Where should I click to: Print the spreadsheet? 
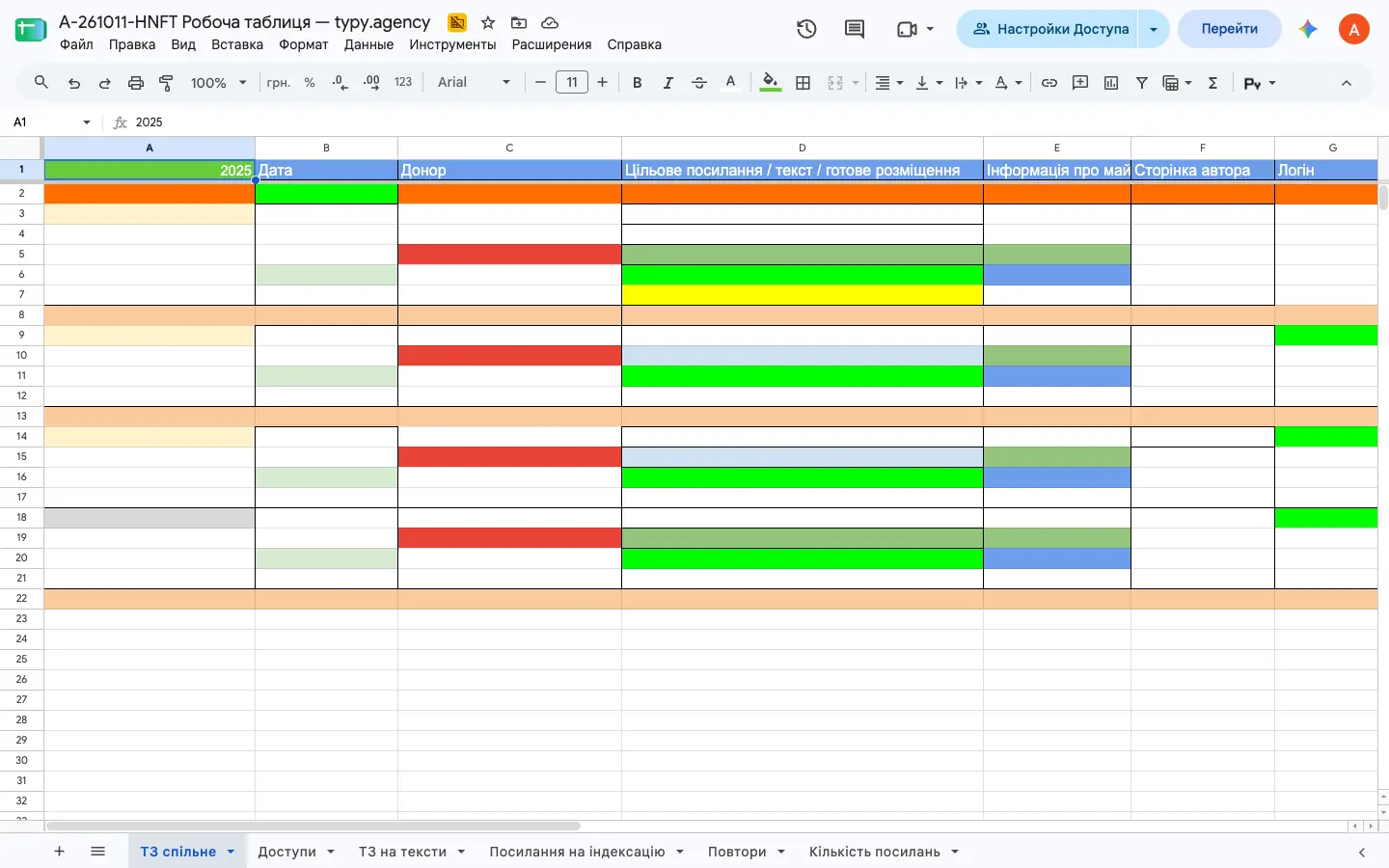(136, 83)
